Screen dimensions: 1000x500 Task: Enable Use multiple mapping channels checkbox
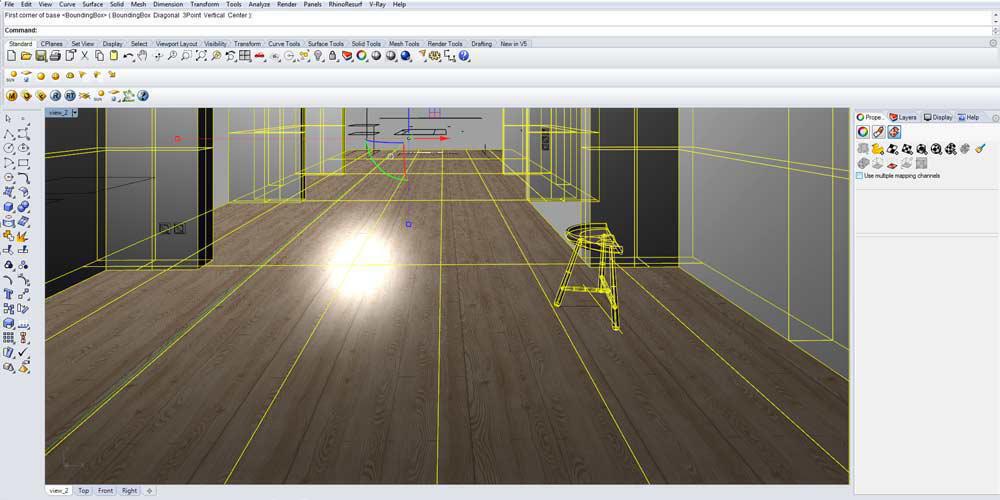pos(860,175)
